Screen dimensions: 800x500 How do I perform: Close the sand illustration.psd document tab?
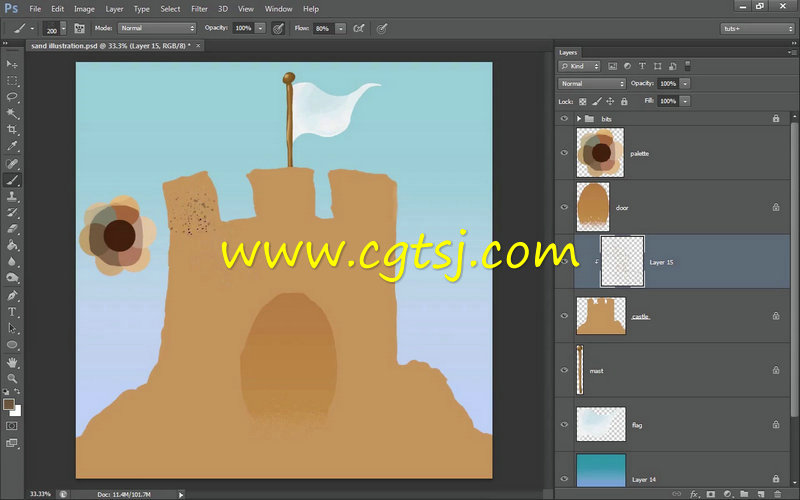[x=198, y=46]
